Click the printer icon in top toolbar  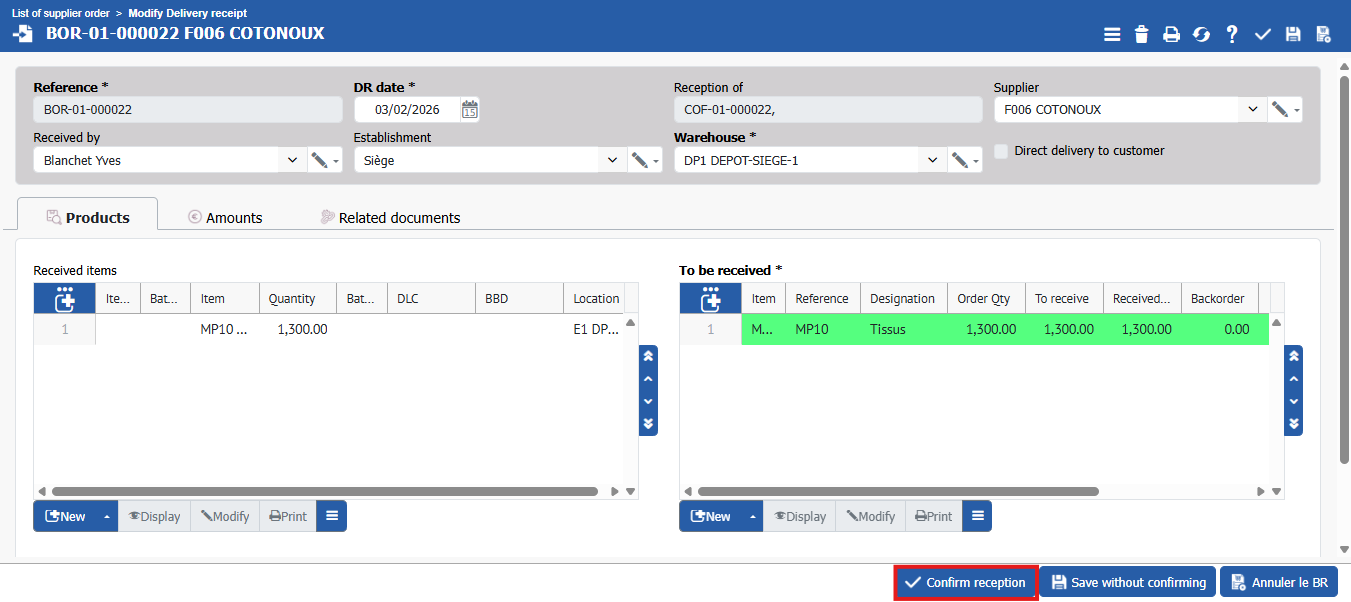click(x=1171, y=35)
